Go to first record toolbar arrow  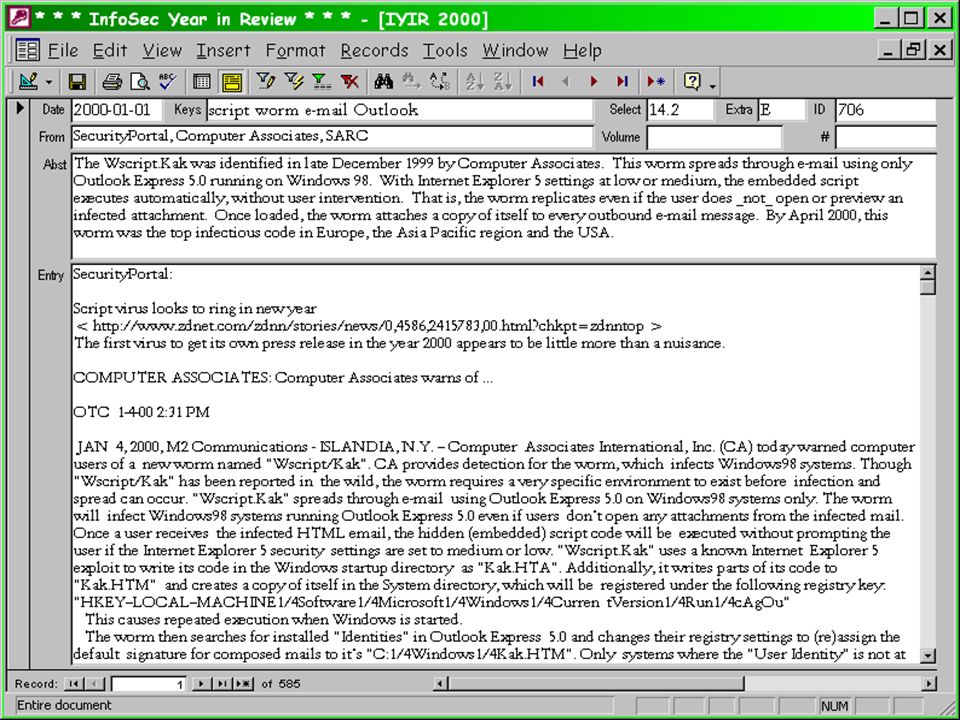point(538,81)
